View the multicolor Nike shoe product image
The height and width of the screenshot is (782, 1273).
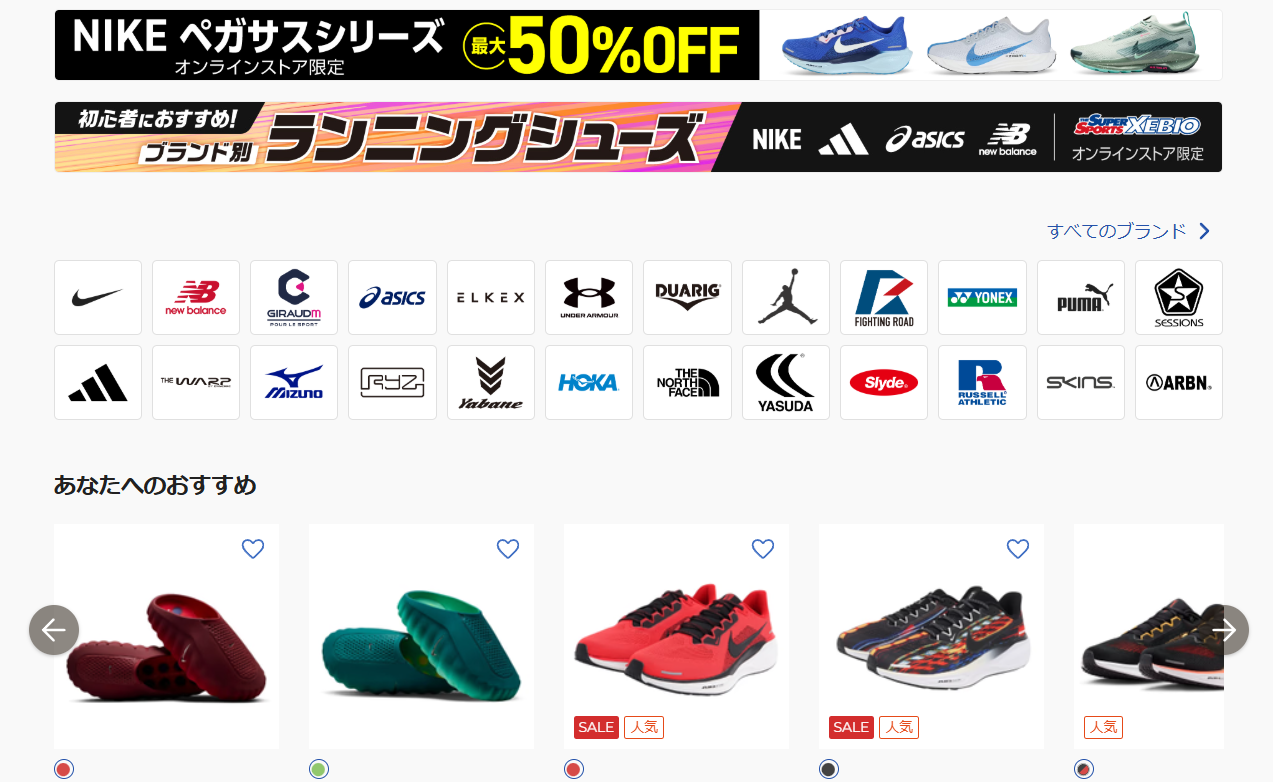(x=931, y=636)
